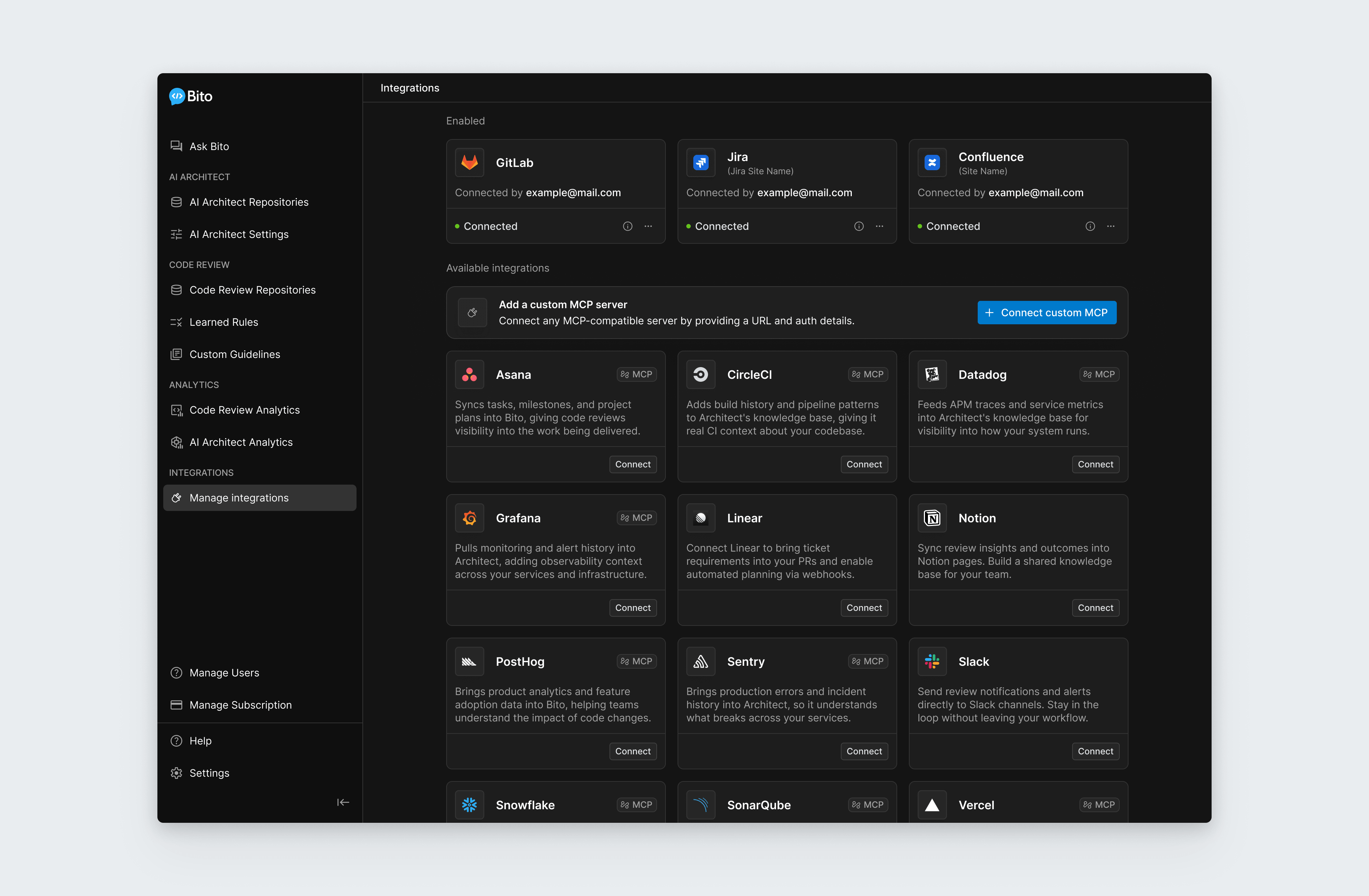Click the GitLab logo icon
The height and width of the screenshot is (896, 1369).
click(x=469, y=163)
